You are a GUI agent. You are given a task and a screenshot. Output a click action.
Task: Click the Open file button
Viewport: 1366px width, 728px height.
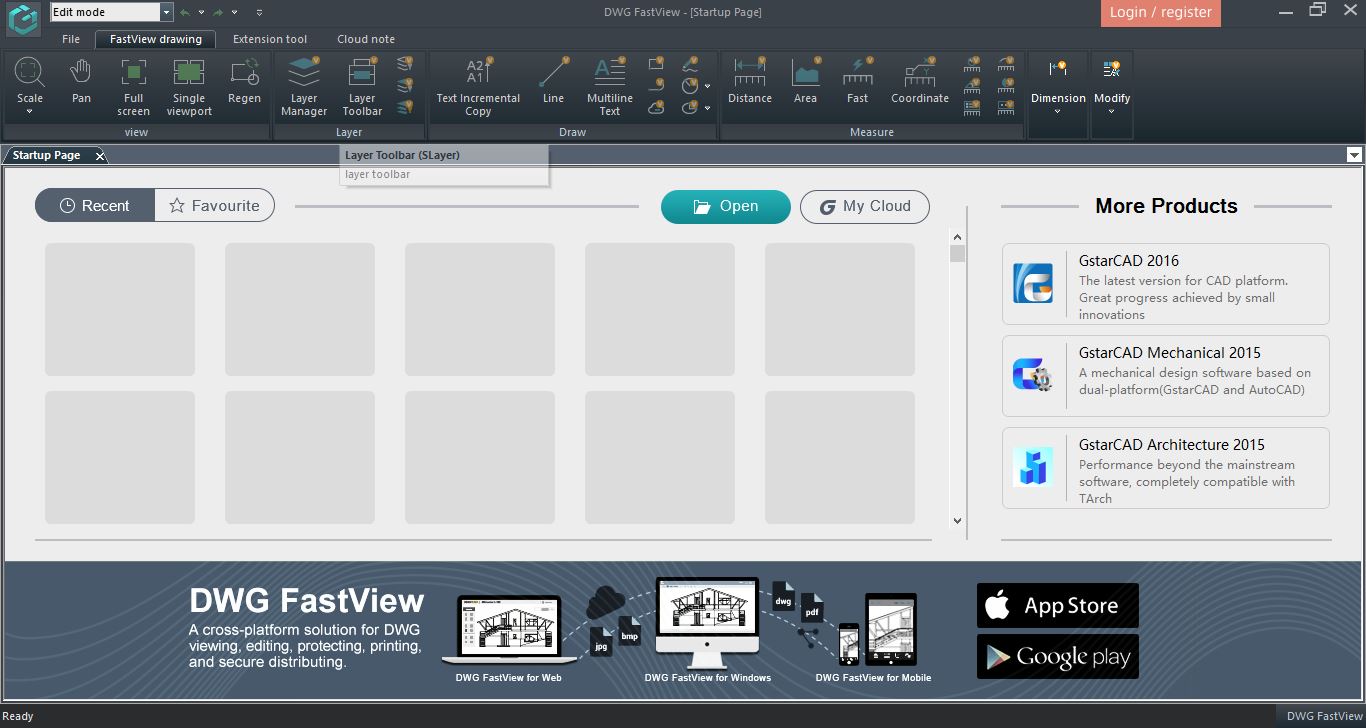coord(726,206)
